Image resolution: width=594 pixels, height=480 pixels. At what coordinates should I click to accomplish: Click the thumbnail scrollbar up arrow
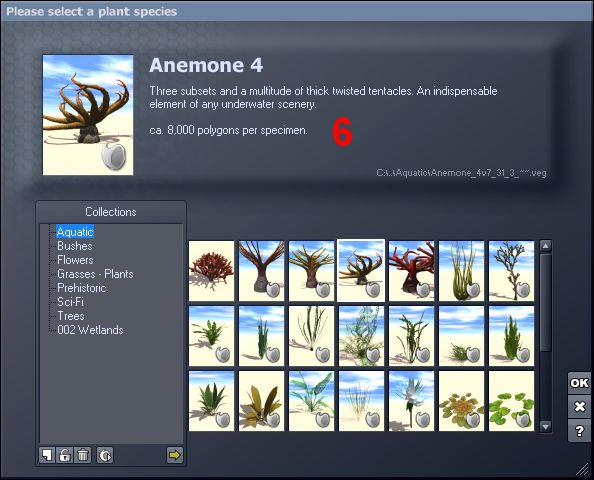pos(546,246)
